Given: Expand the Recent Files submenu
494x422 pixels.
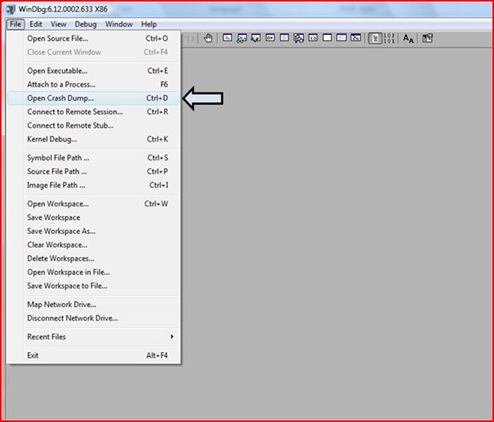Looking at the screenshot, I should [93, 337].
